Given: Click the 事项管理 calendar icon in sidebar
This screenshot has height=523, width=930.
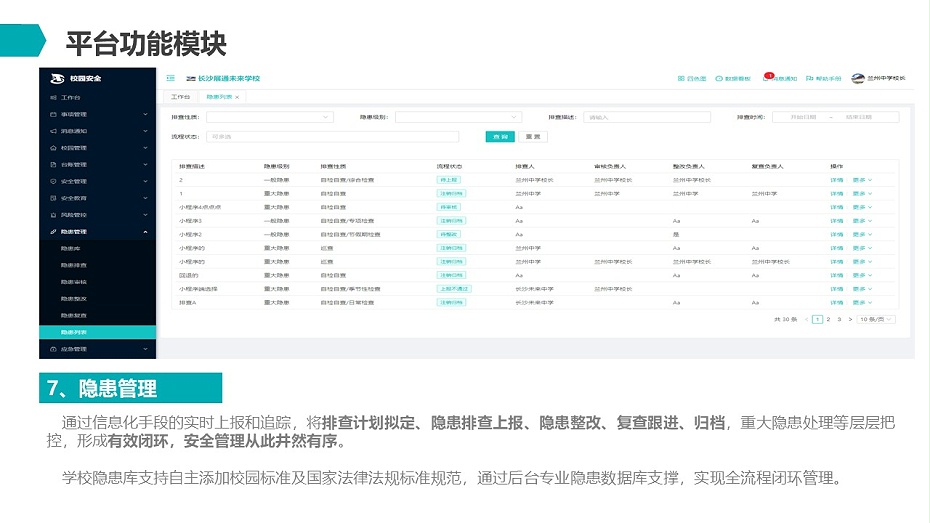Looking at the screenshot, I should tap(53, 114).
